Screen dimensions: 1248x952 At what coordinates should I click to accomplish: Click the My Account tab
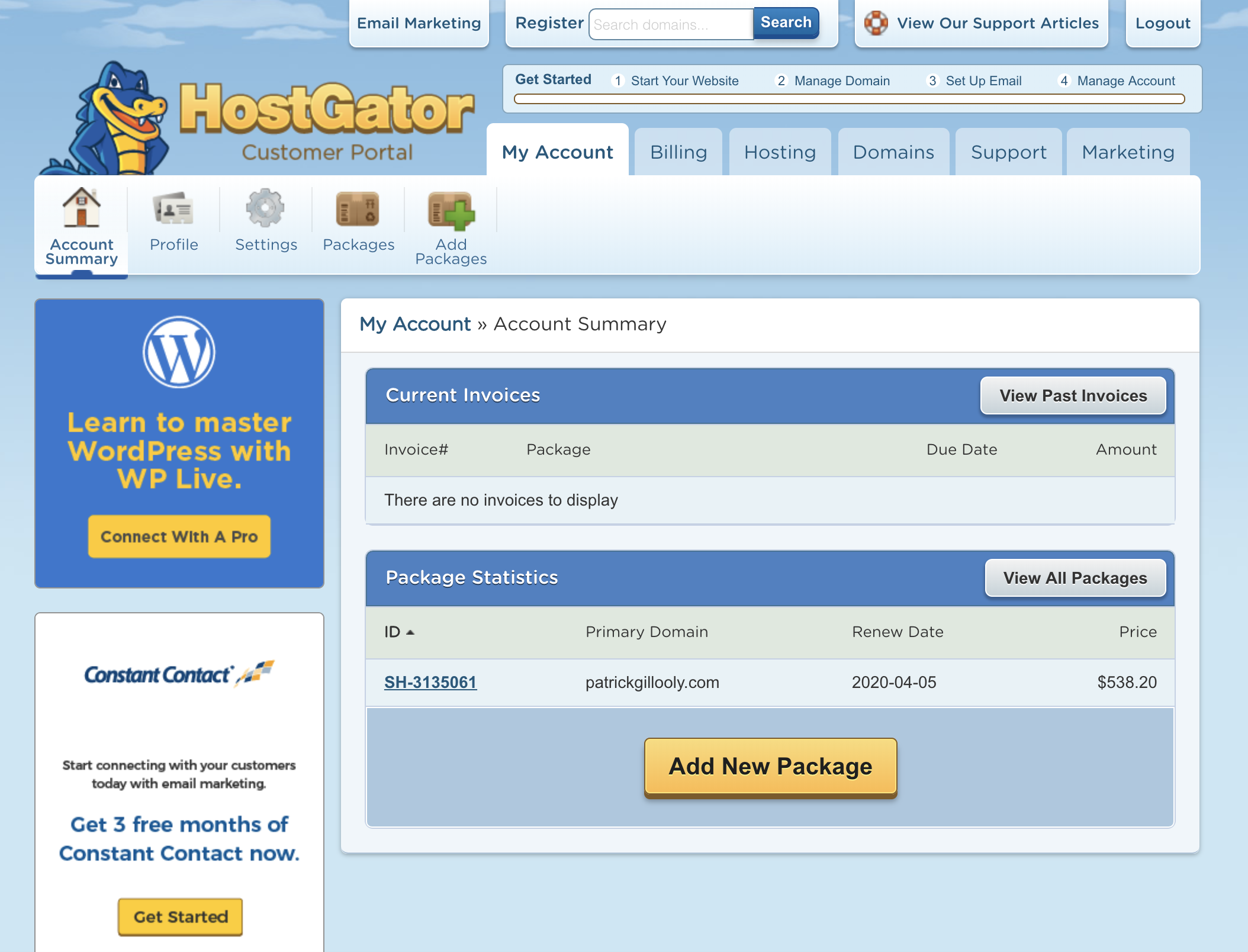pyautogui.click(x=557, y=151)
